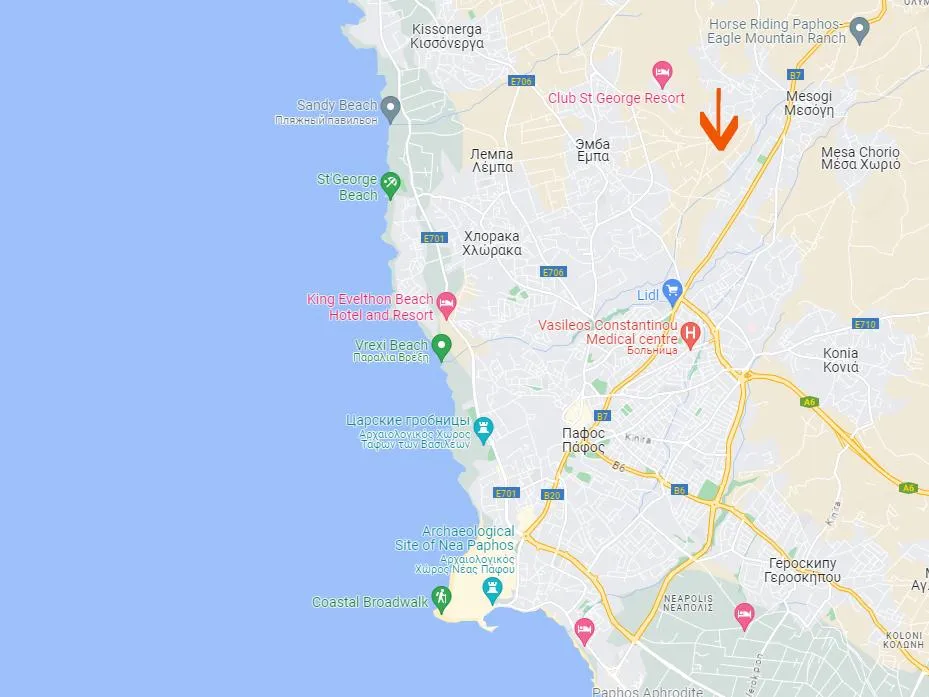The width and height of the screenshot is (929, 697).
Task: Select the St George Beach umbrella marker
Action: pyautogui.click(x=390, y=186)
